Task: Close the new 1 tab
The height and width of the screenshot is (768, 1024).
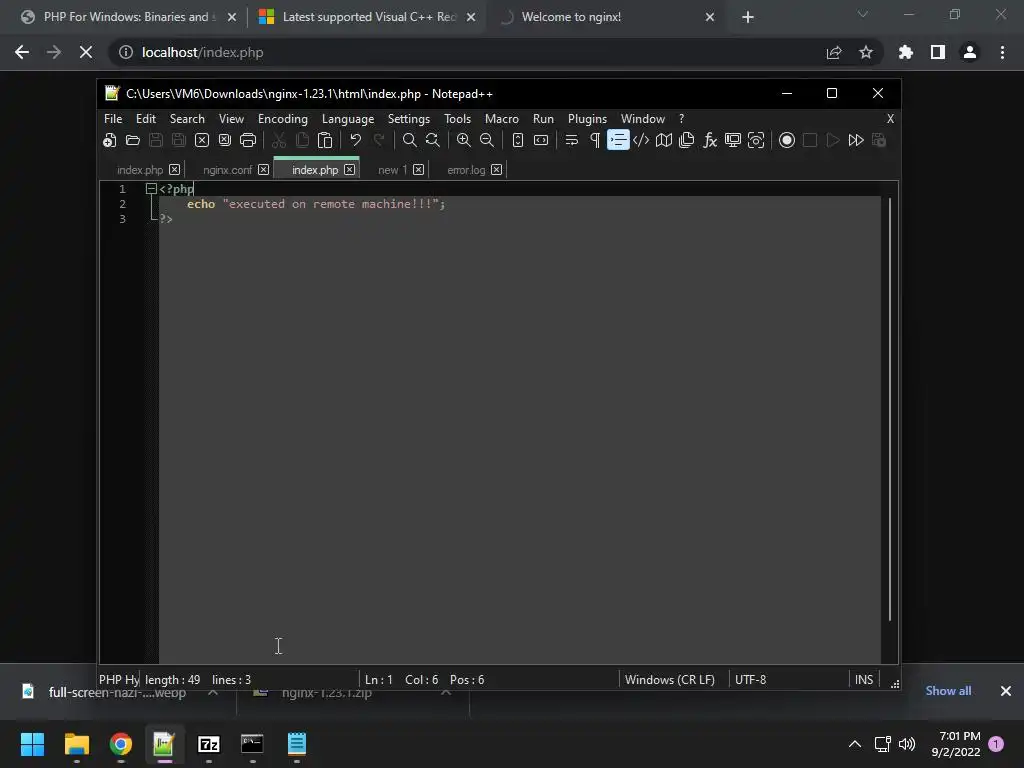Action: pyautogui.click(x=419, y=170)
